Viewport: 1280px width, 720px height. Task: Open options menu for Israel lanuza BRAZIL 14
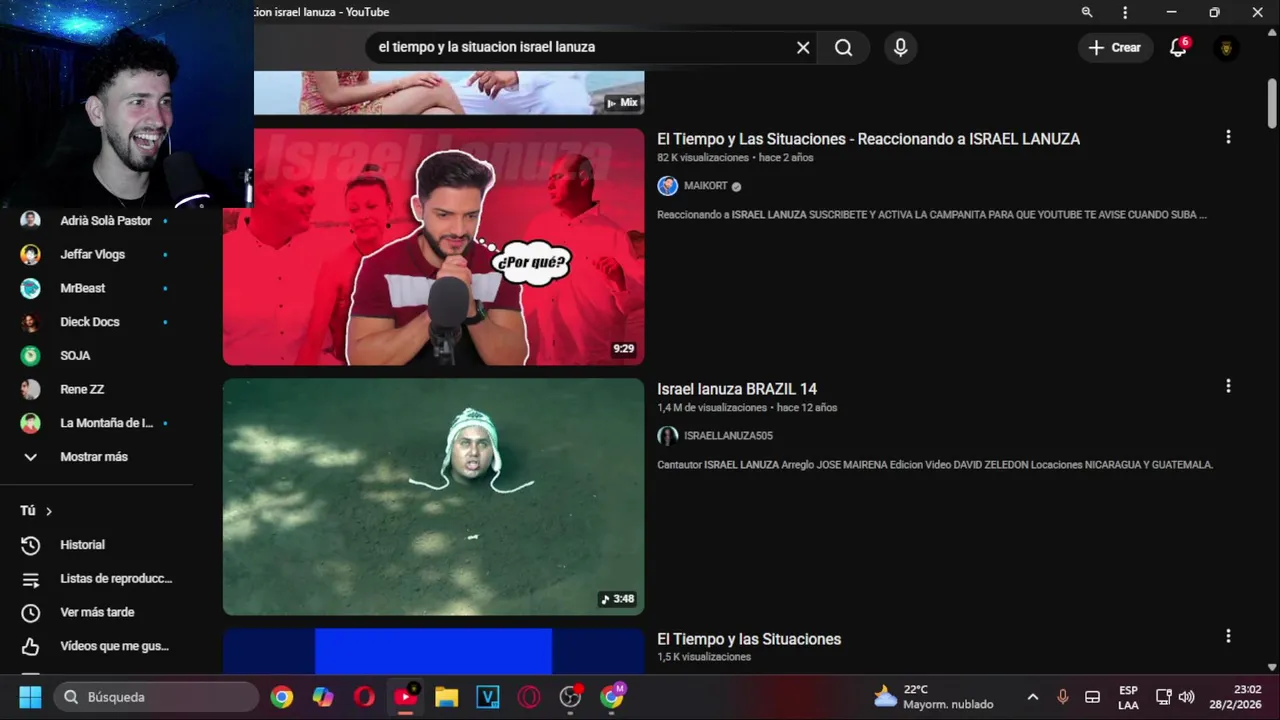coord(1228,386)
